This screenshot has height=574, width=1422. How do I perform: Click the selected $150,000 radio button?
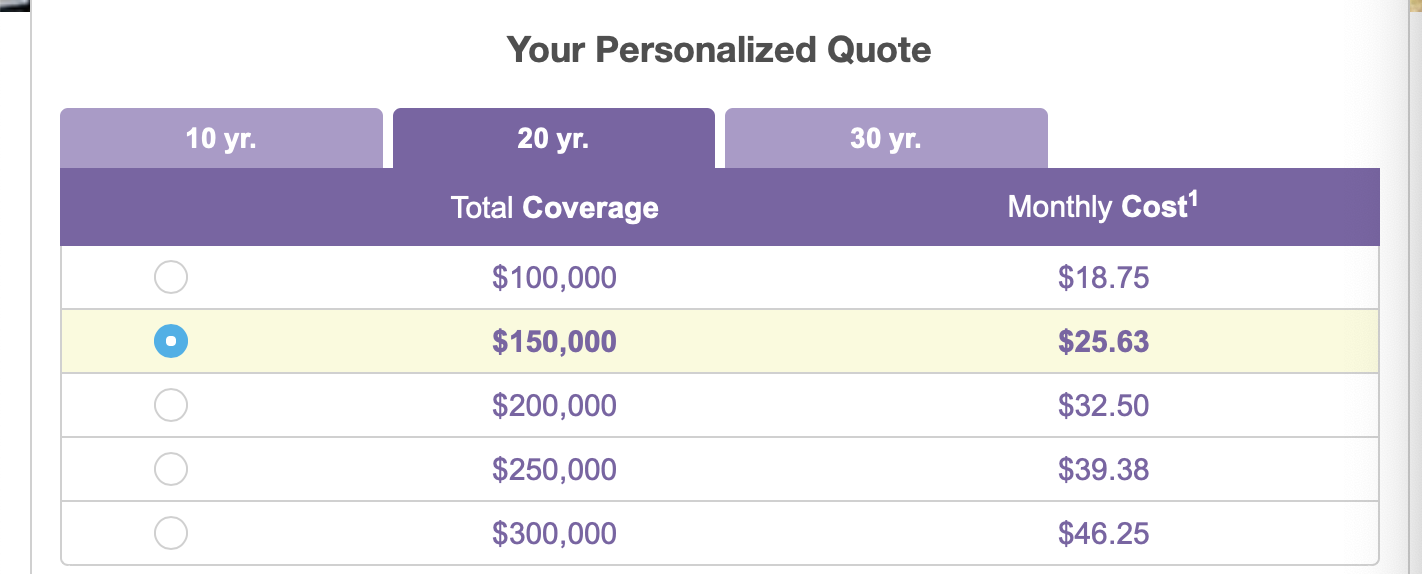pos(171,341)
